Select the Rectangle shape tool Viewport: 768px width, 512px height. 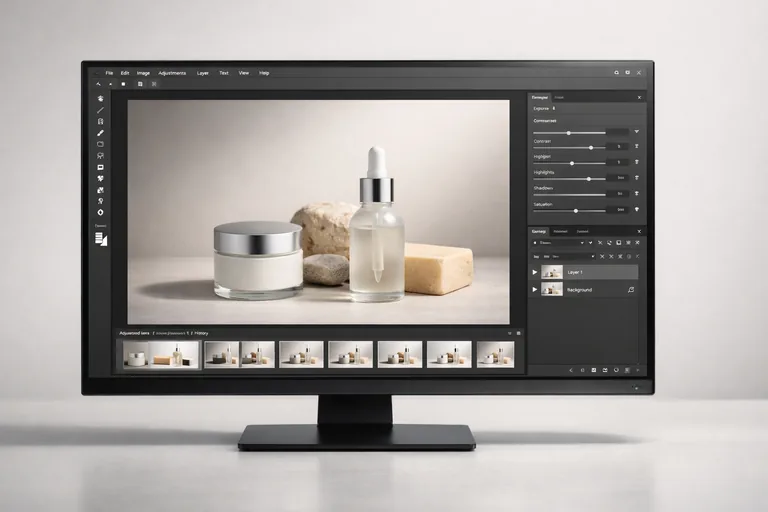click(x=100, y=144)
